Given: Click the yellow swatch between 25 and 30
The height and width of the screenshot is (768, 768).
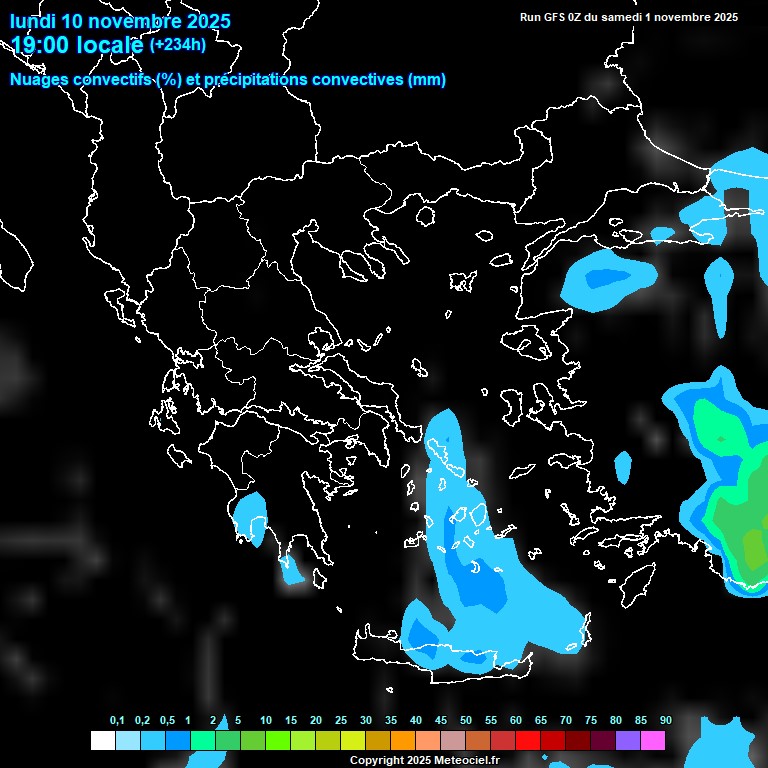Looking at the screenshot, I should [352, 741].
